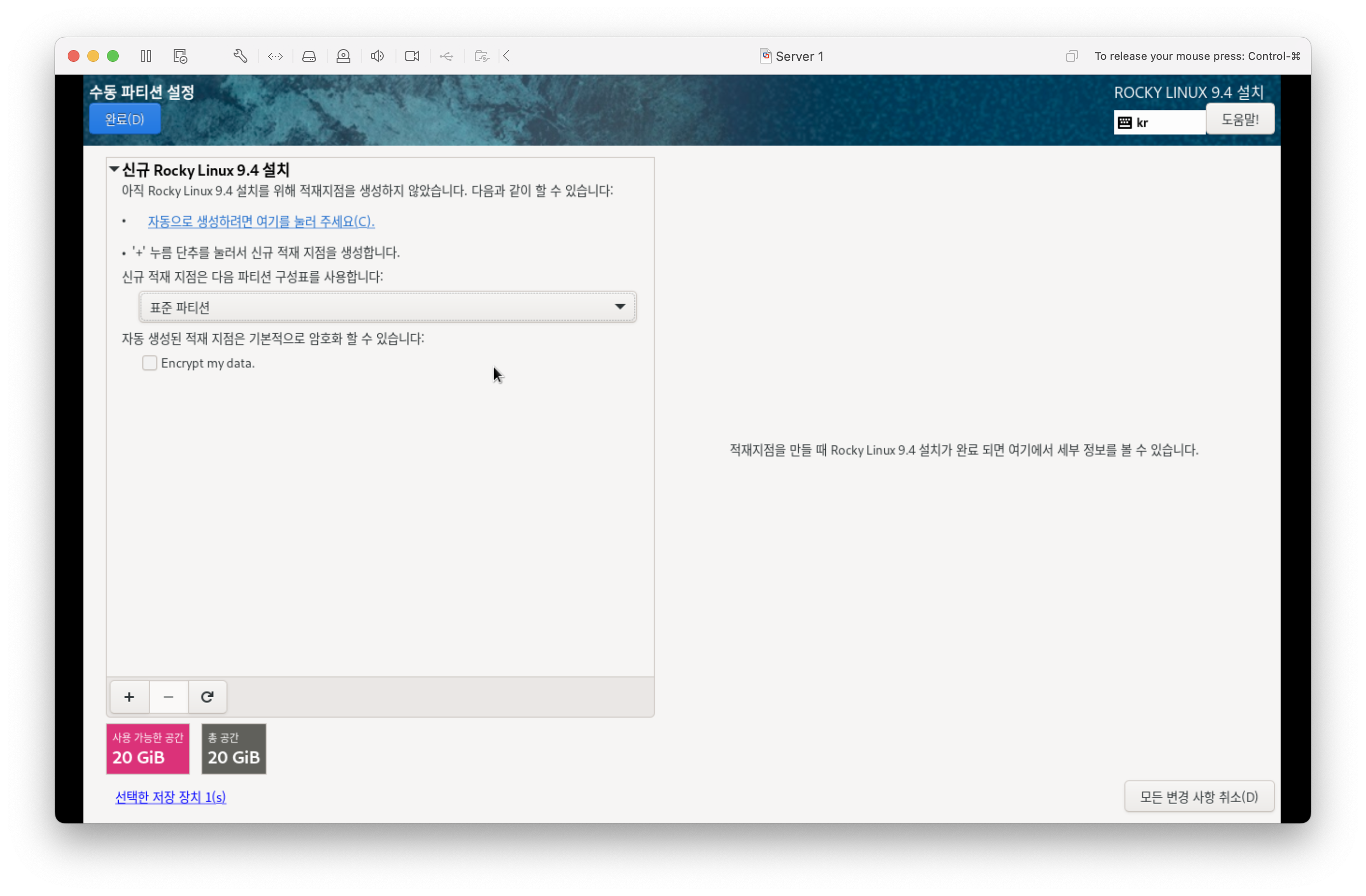This screenshot has width=1366, height=896.
Task: Remove mount point with minus button
Action: (168, 697)
